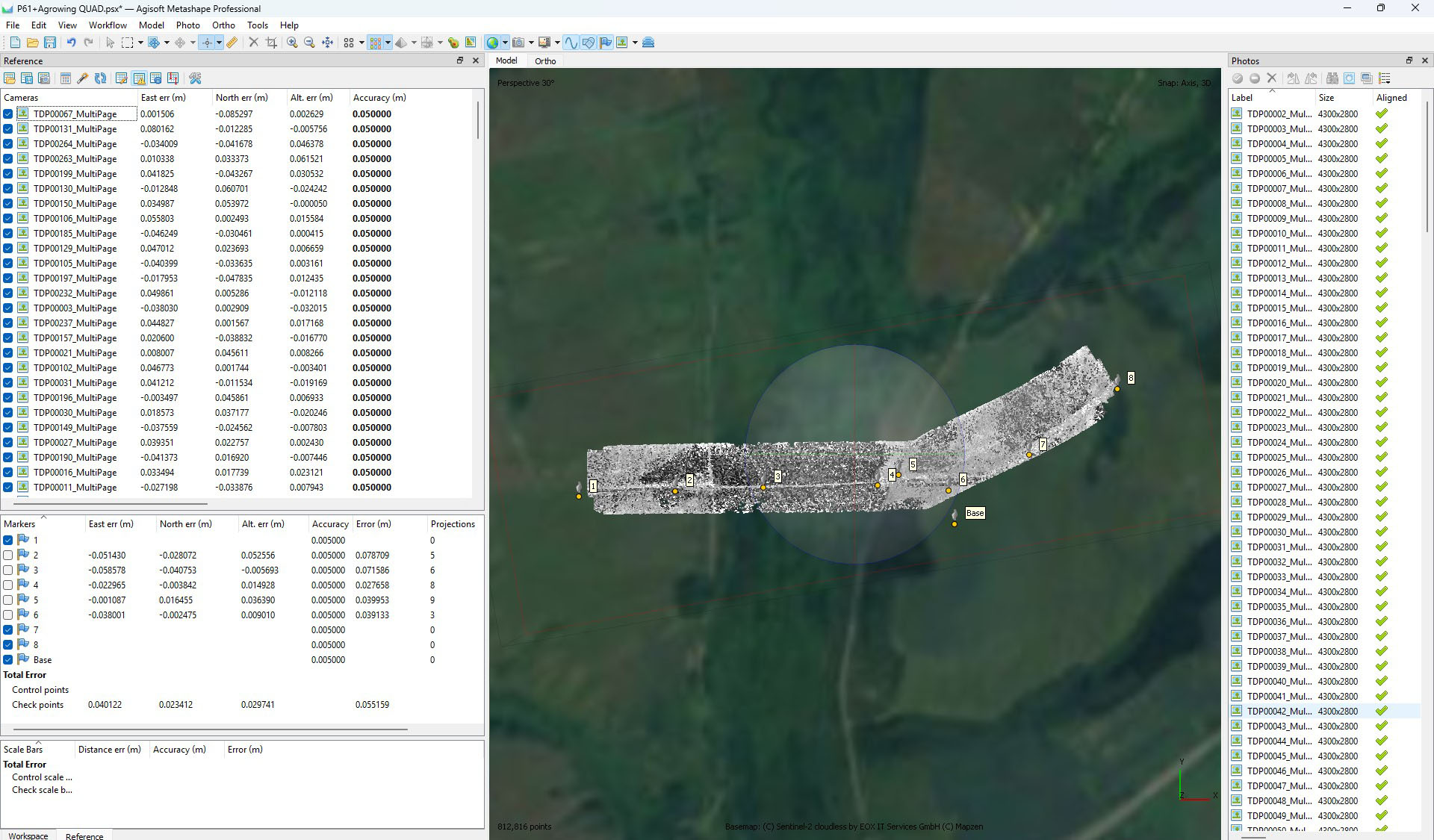Open basemap globe dropdown arrow
1434x840 pixels.
(505, 43)
